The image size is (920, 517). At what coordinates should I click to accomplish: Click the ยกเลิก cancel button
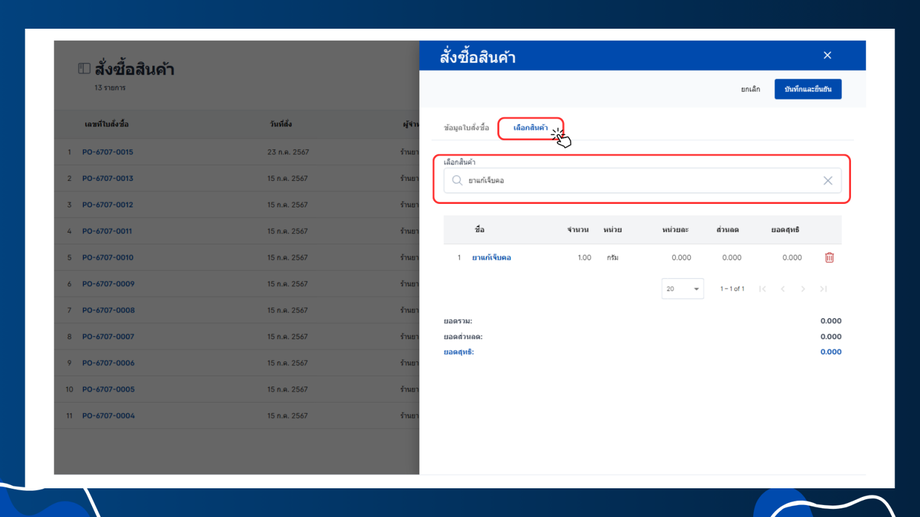point(750,89)
